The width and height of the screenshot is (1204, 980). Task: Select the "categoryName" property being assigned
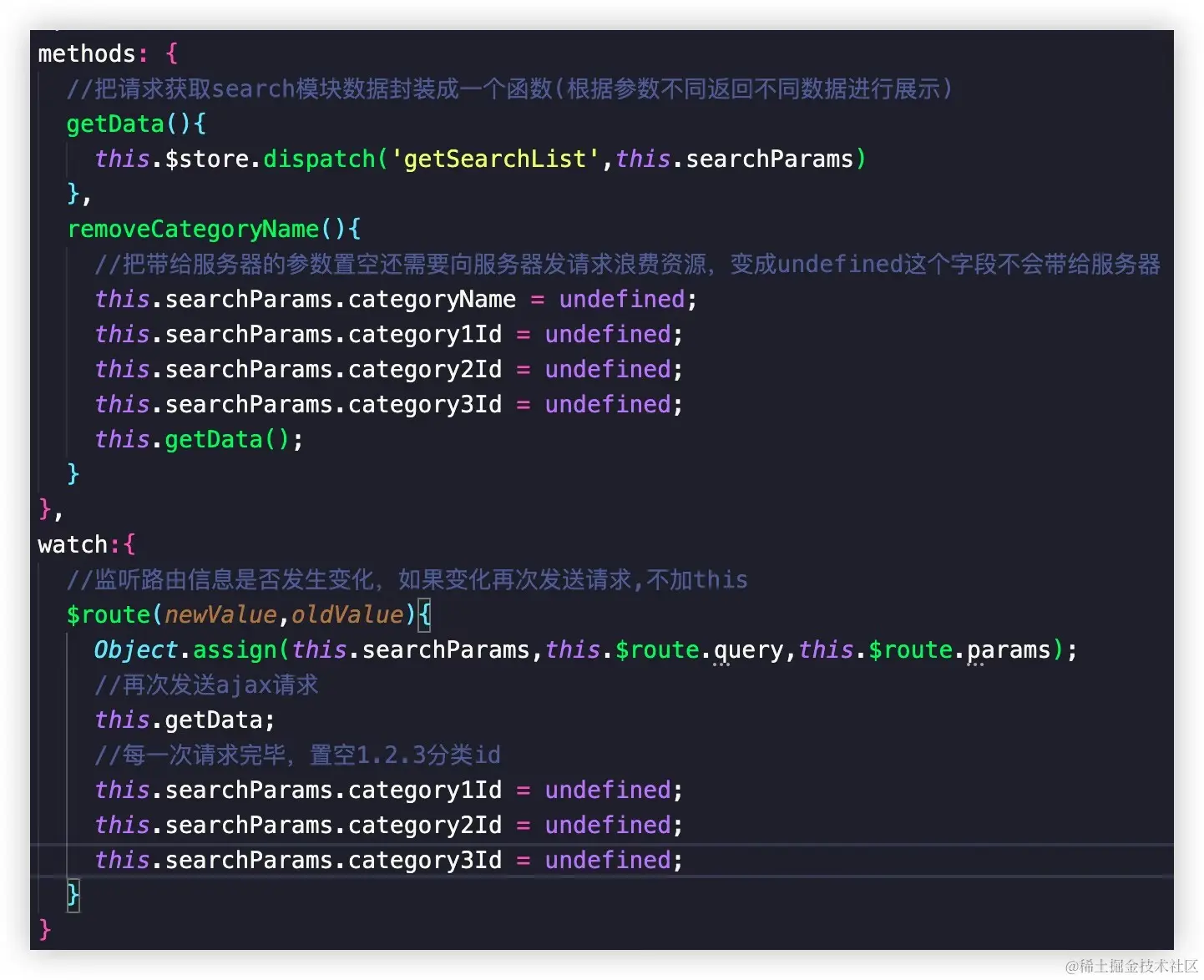[432, 300]
